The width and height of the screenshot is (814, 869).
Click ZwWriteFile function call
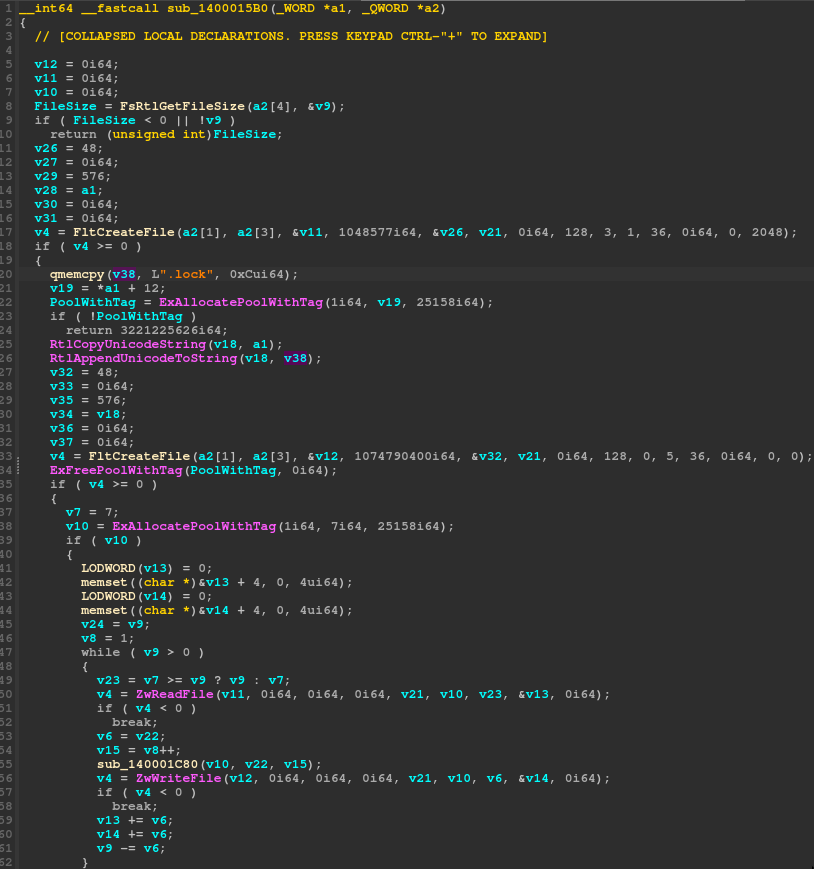click(x=178, y=779)
